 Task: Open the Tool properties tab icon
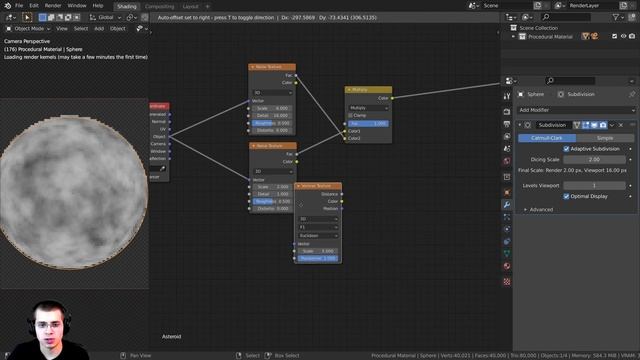(507, 96)
